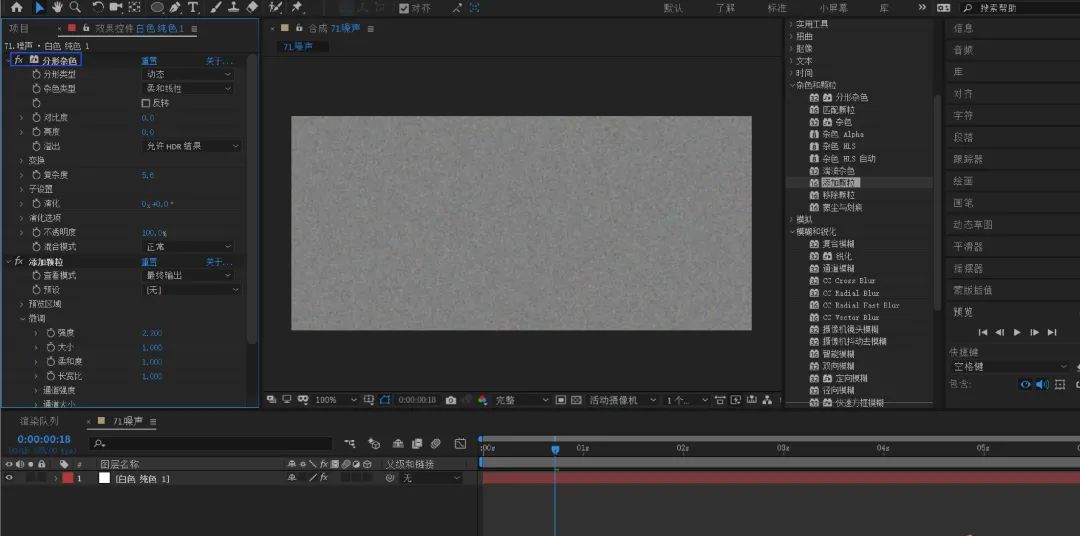Switch to the 渲染队列 tab
Image resolution: width=1080 pixels, height=536 pixels.
(x=39, y=421)
